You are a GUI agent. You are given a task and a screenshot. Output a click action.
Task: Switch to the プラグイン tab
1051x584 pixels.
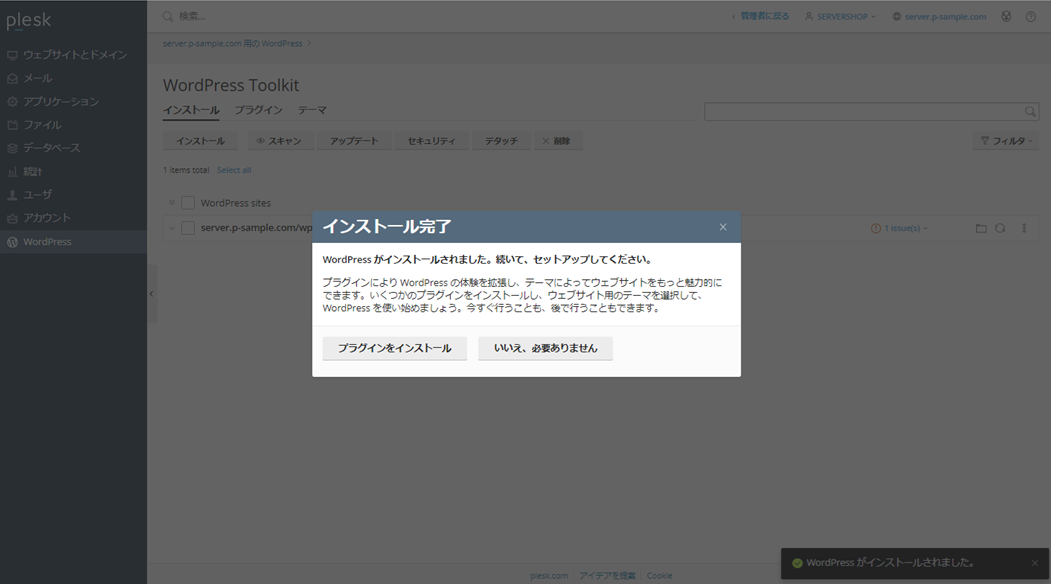258,110
